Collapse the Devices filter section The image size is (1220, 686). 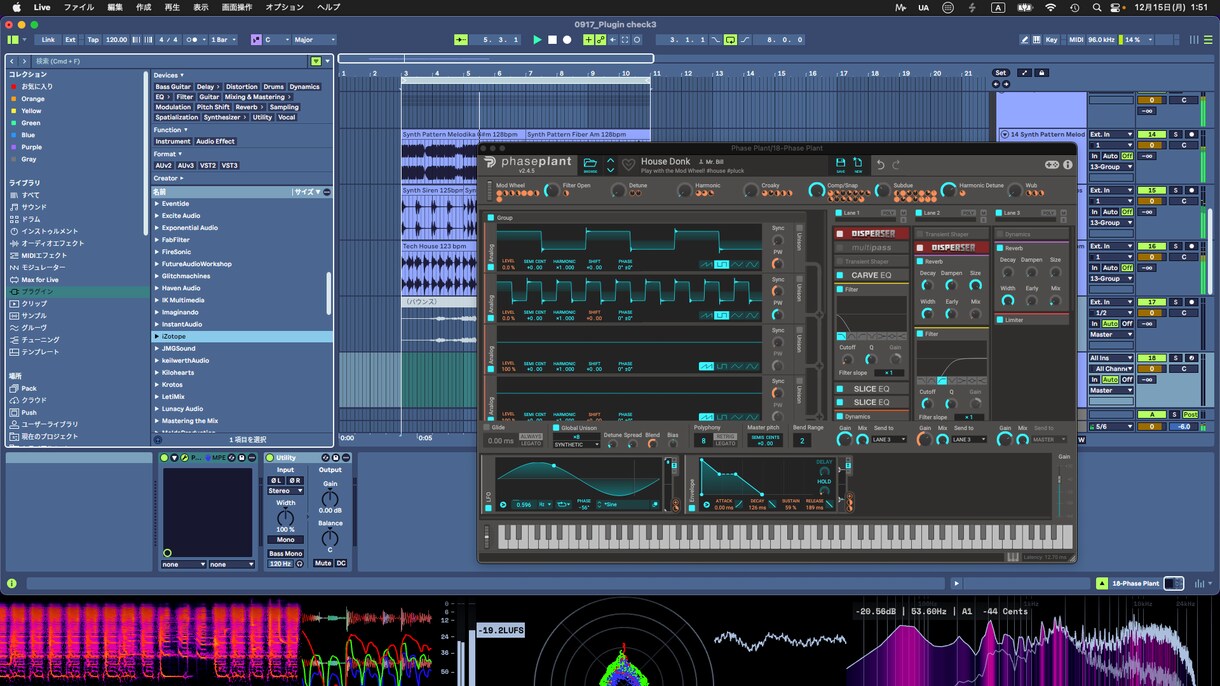[x=168, y=75]
